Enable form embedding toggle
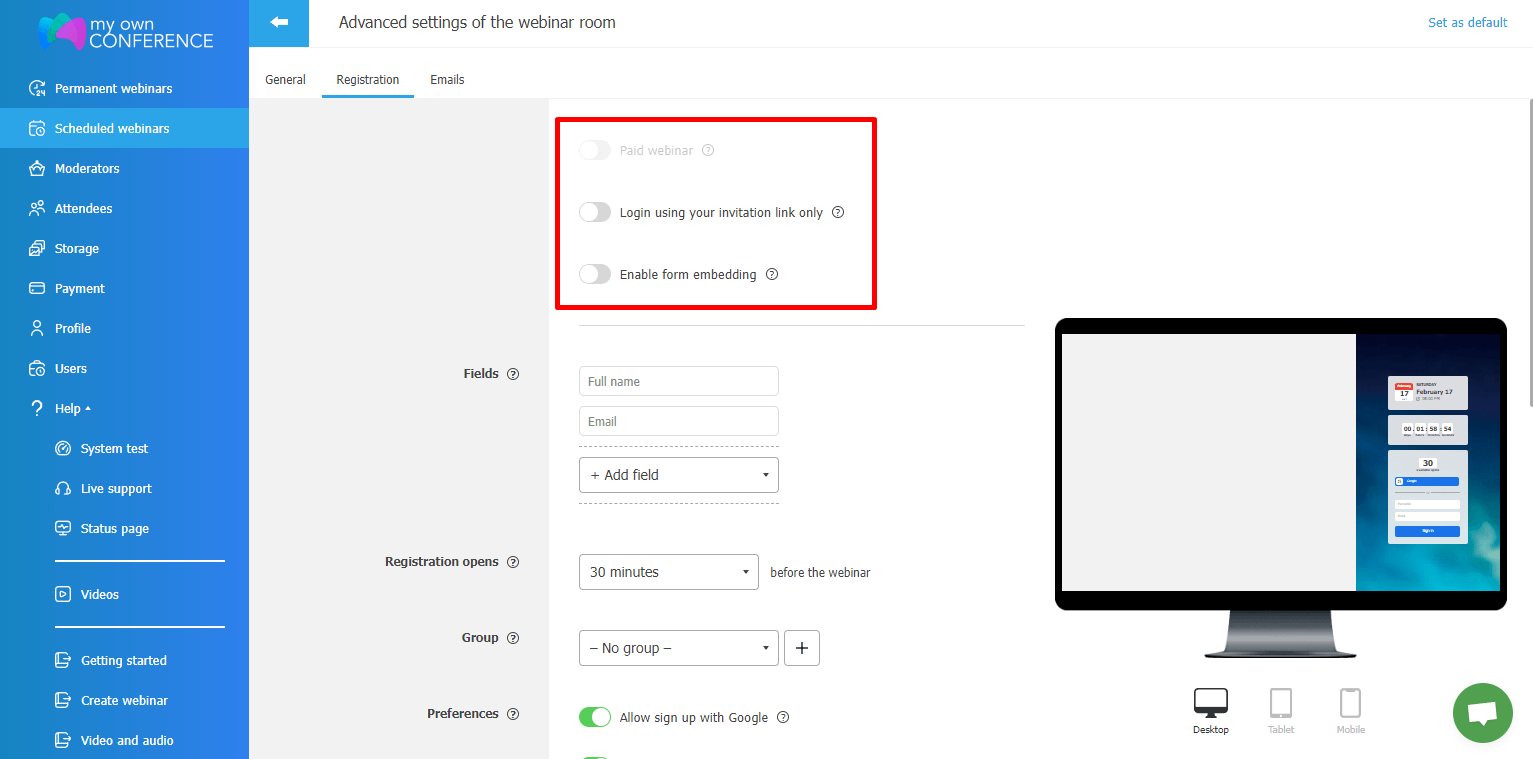Screen dimensions: 1533x759 595,274
